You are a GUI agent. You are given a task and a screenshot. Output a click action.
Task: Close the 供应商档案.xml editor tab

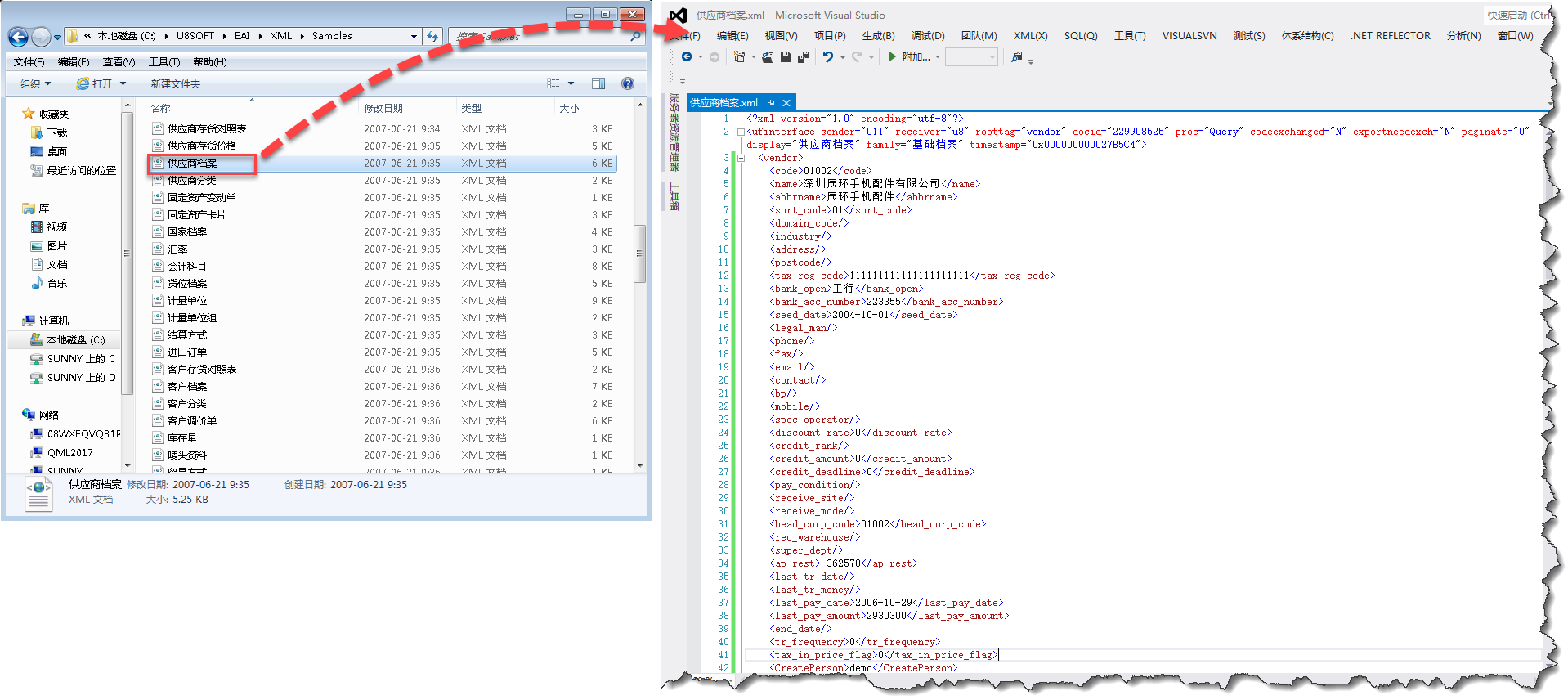(x=786, y=103)
